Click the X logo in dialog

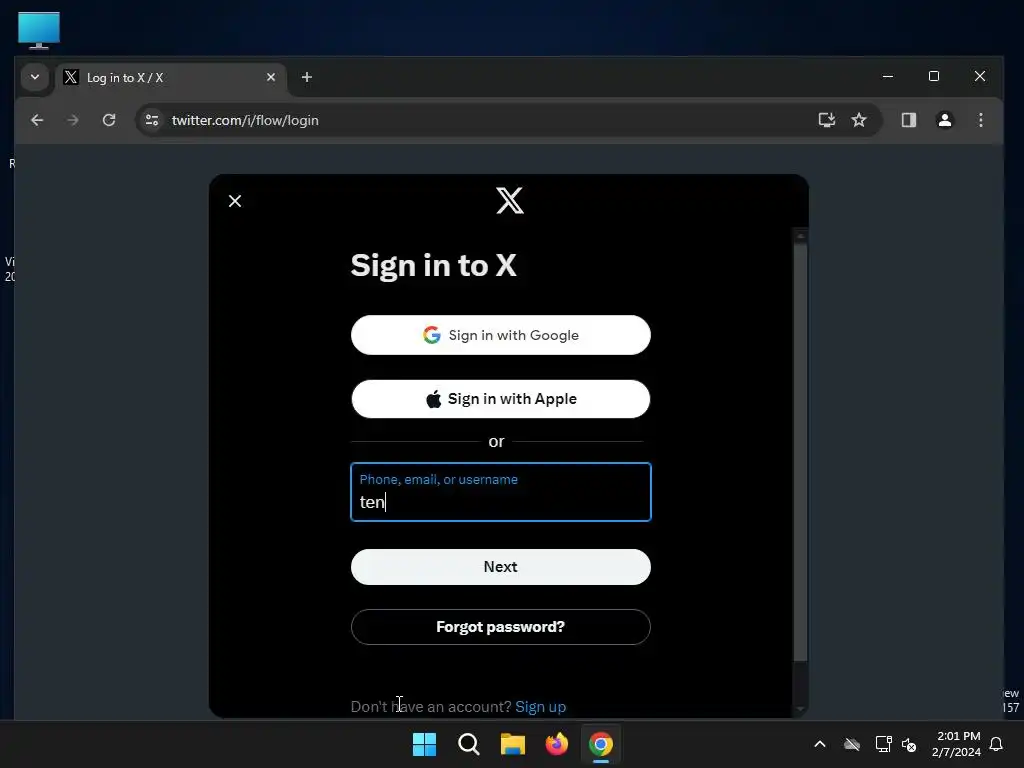point(509,200)
